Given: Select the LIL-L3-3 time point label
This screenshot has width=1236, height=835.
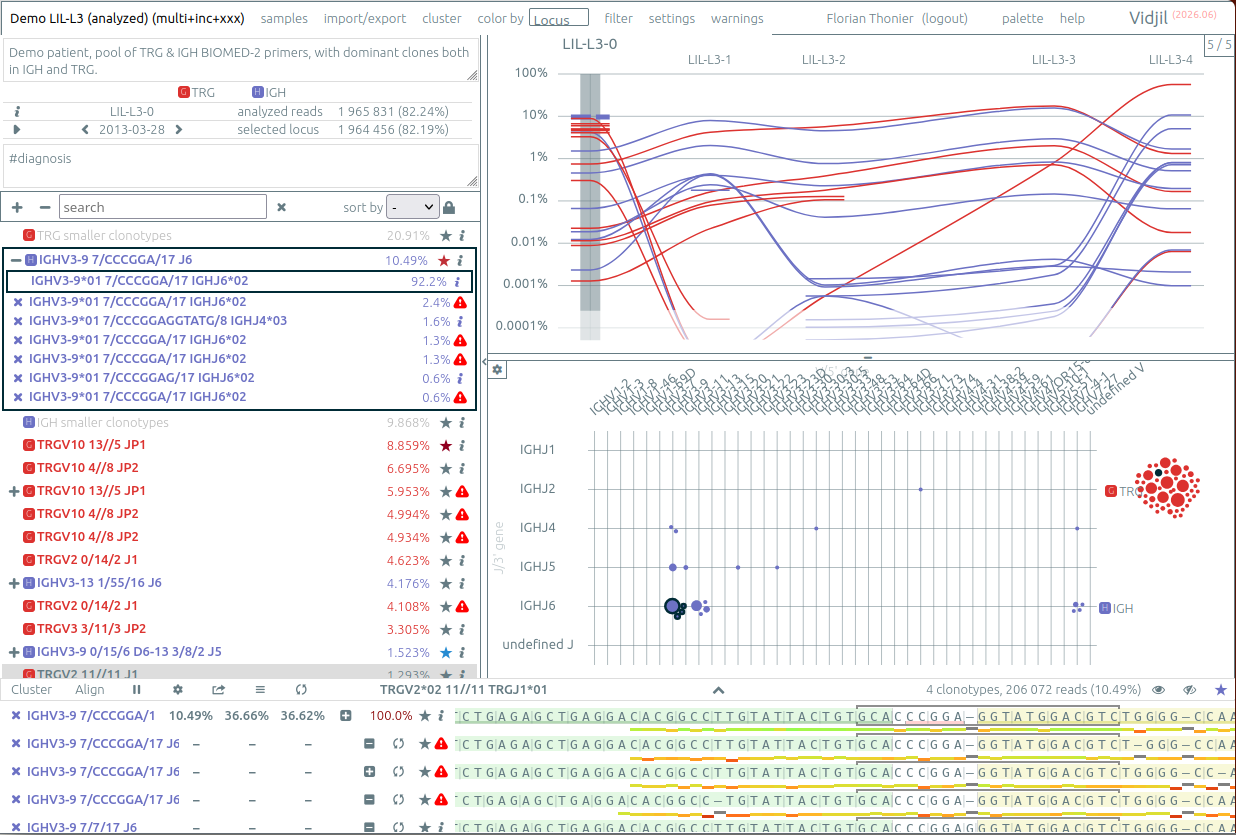Looking at the screenshot, I should (x=1054, y=60).
